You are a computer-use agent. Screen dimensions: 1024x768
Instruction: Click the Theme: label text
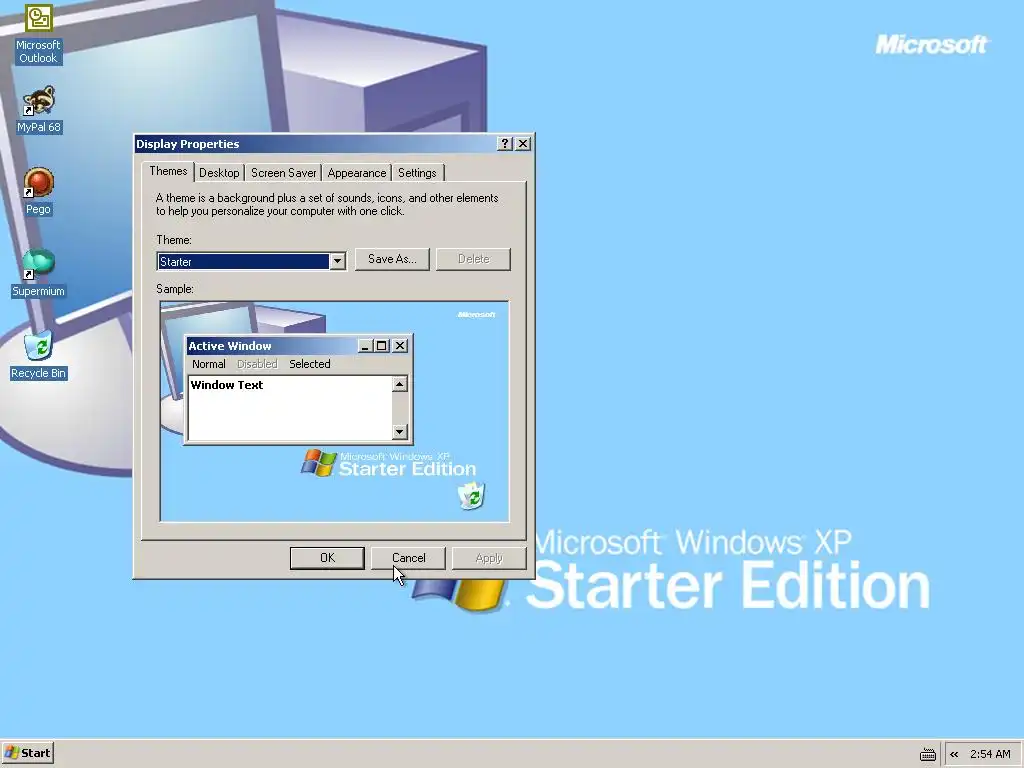coord(174,240)
